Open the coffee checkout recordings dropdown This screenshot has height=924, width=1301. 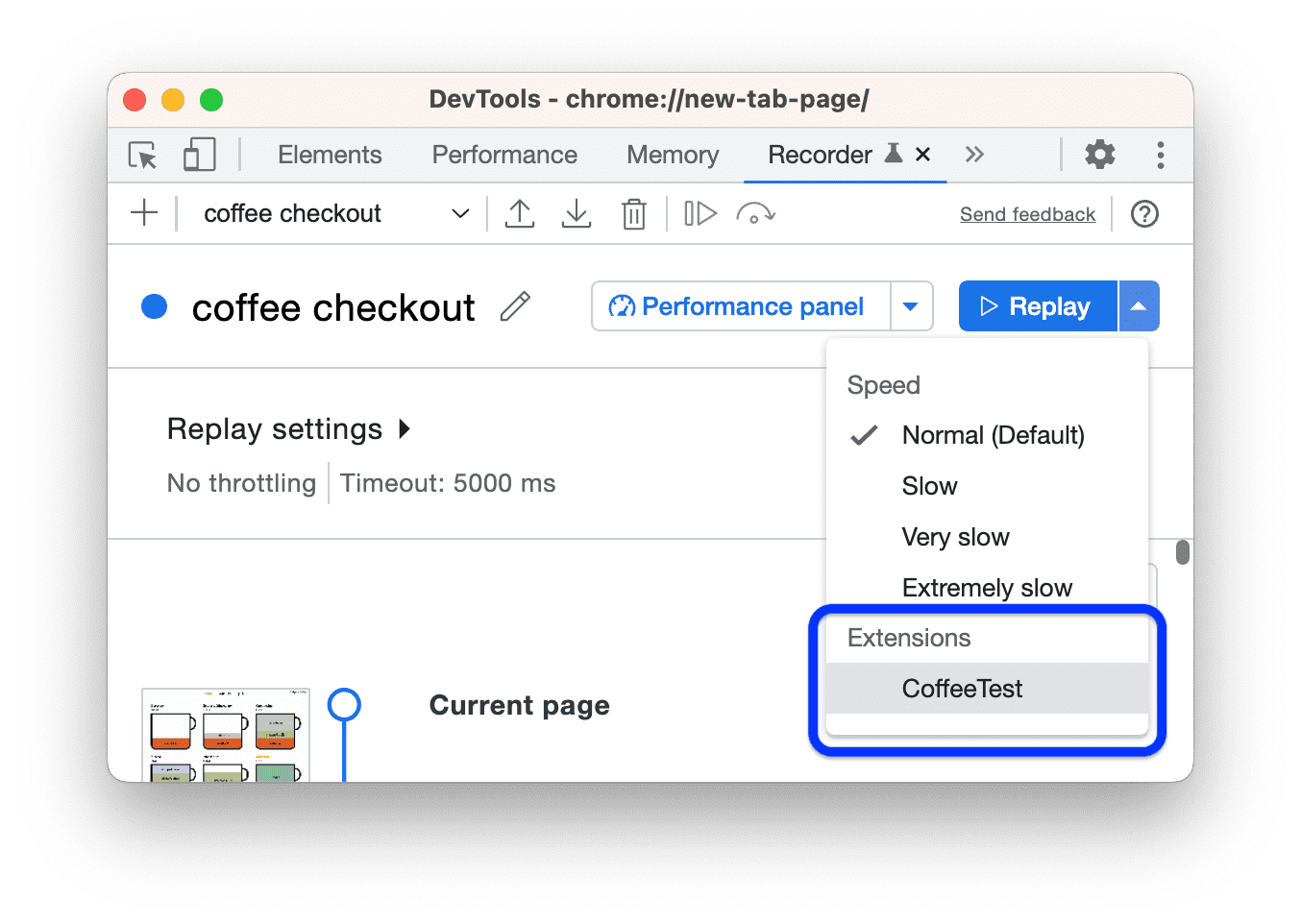click(459, 213)
